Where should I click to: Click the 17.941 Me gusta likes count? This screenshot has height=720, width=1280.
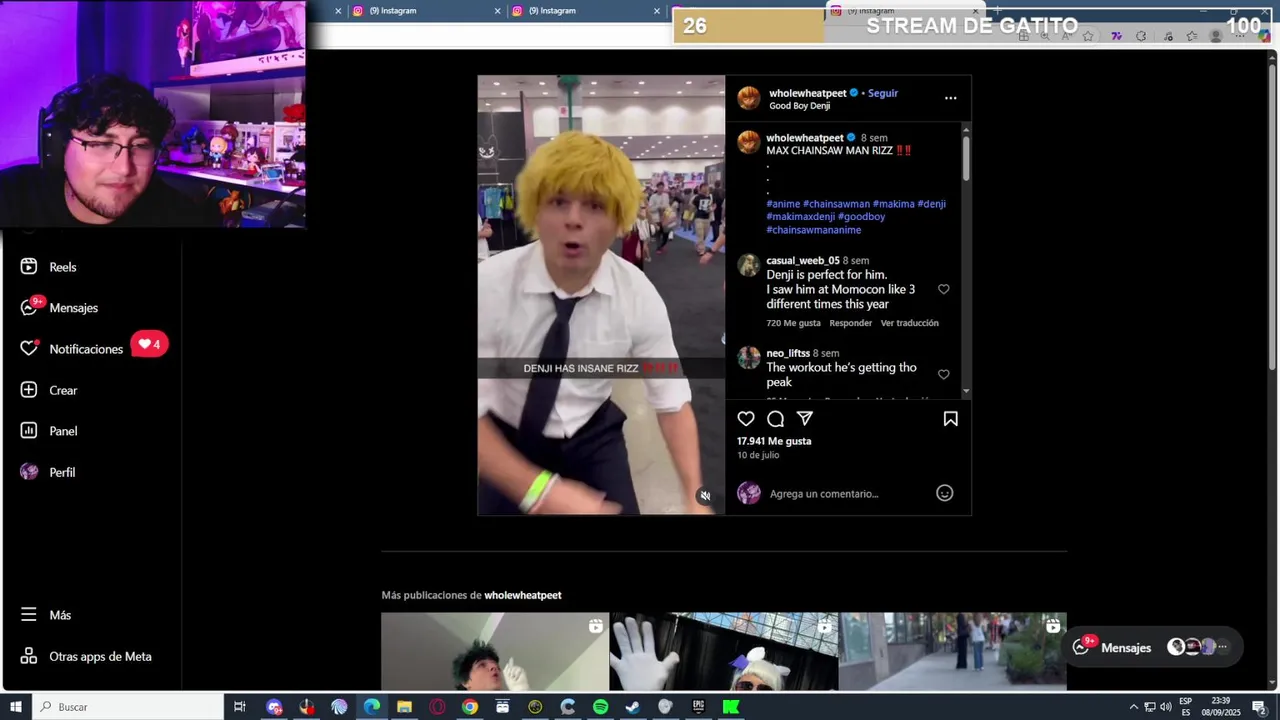pyautogui.click(x=774, y=441)
